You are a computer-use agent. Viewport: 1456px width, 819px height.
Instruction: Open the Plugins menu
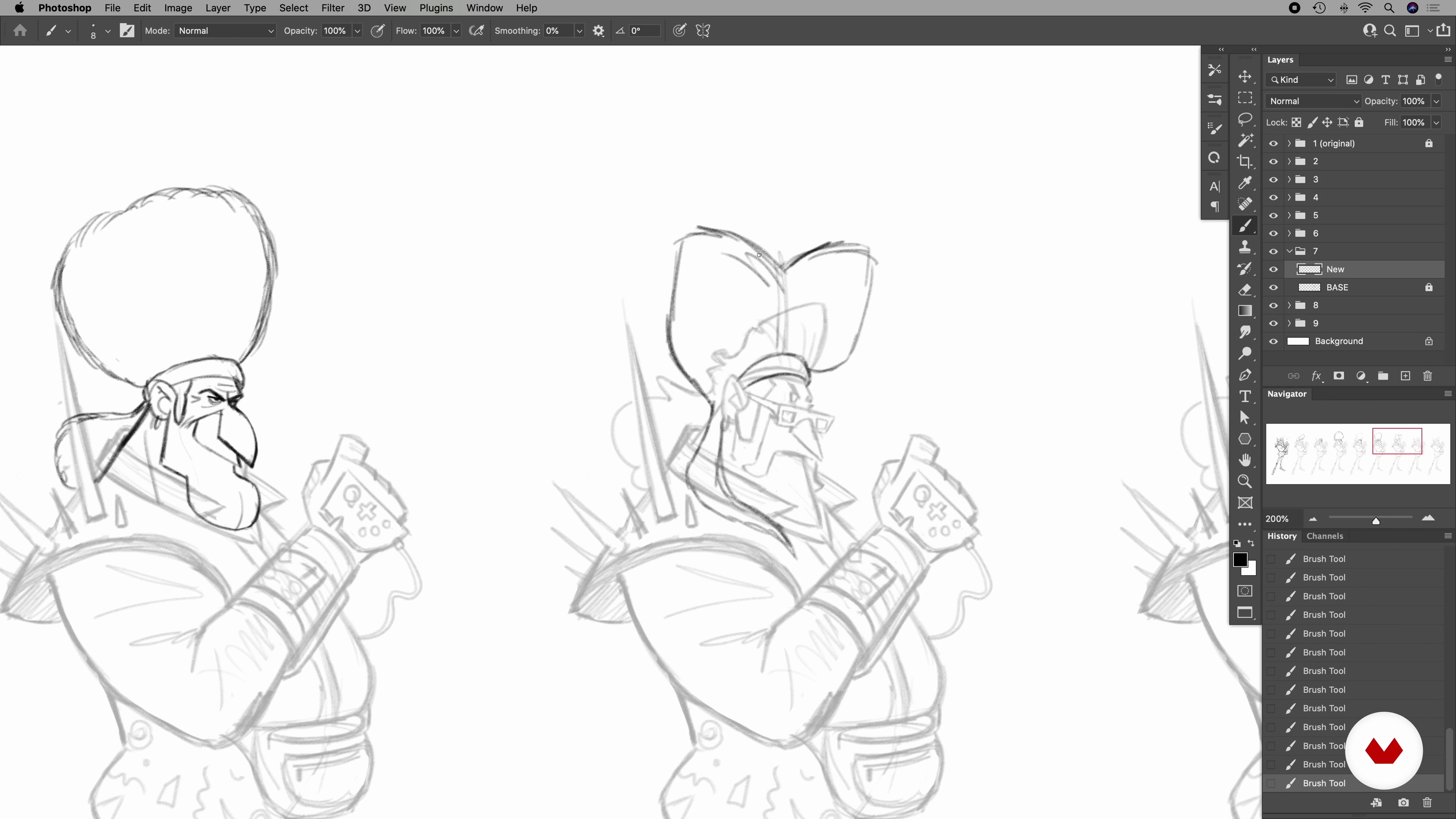coord(436,8)
